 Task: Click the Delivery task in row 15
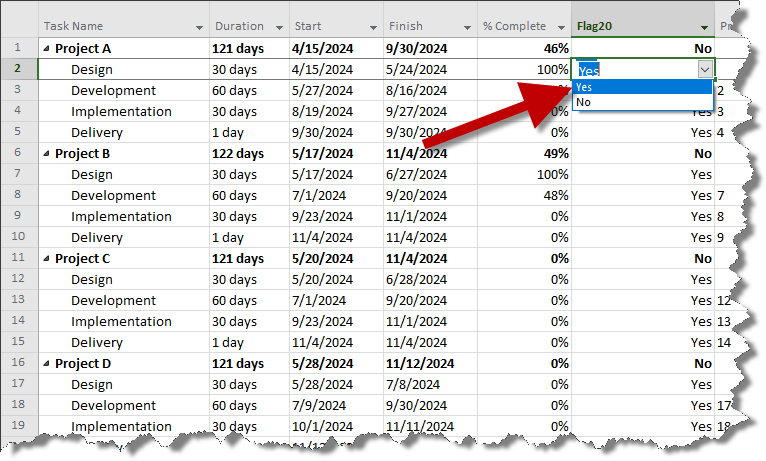[x=97, y=343]
